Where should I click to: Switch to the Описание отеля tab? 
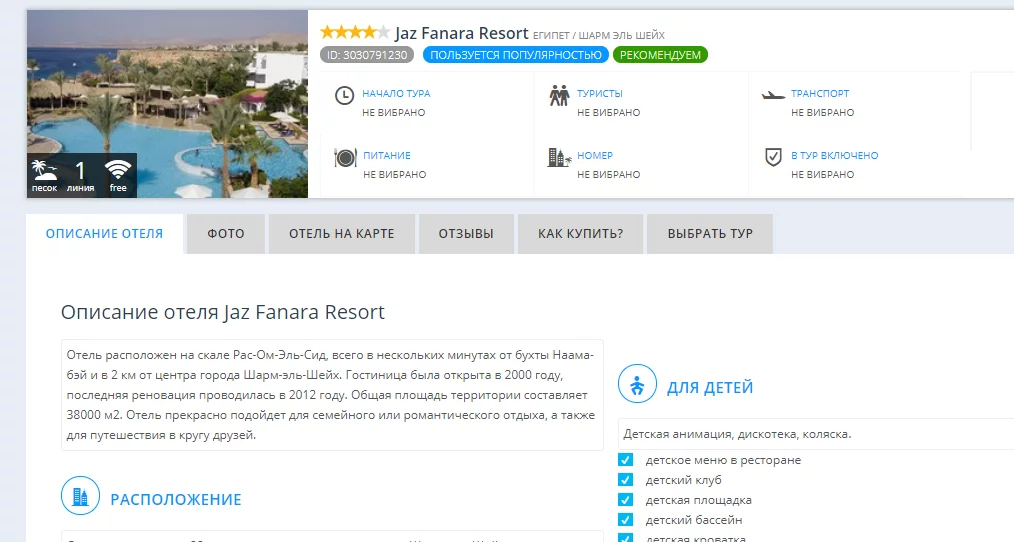click(104, 233)
